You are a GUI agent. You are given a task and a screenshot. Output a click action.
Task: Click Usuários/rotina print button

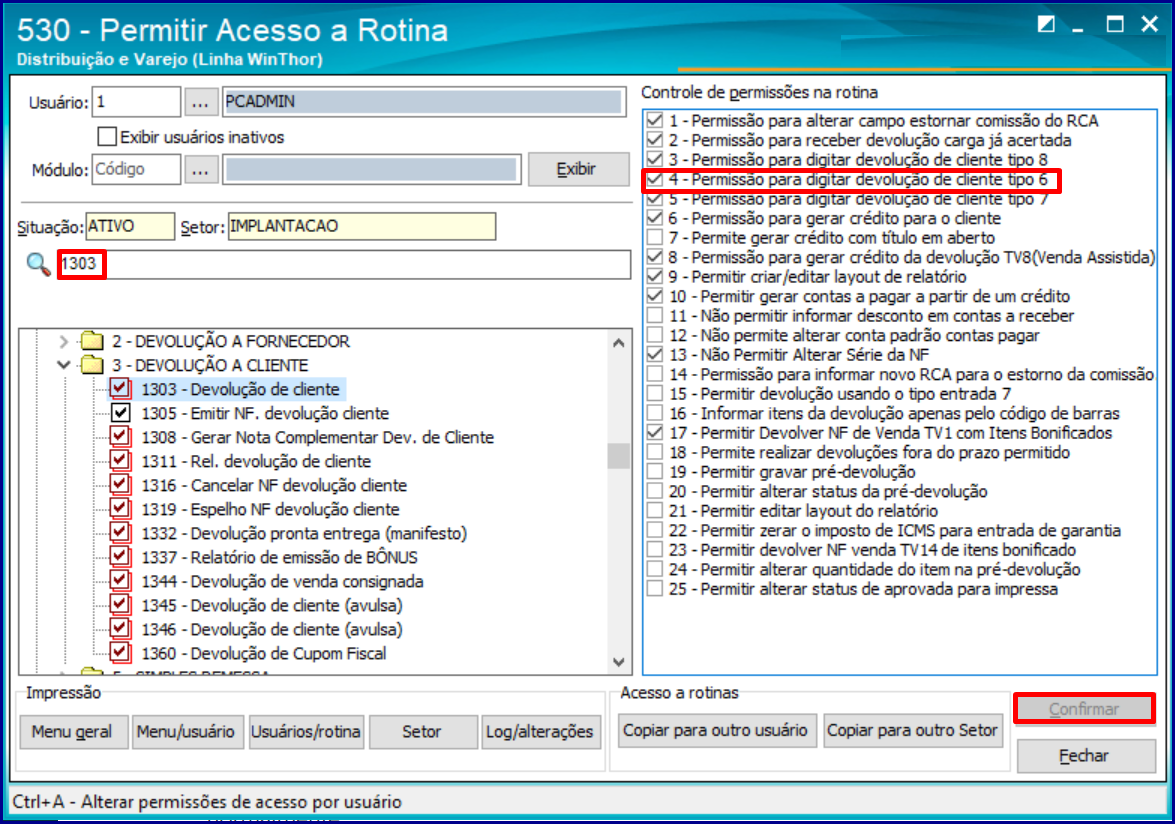coord(306,732)
